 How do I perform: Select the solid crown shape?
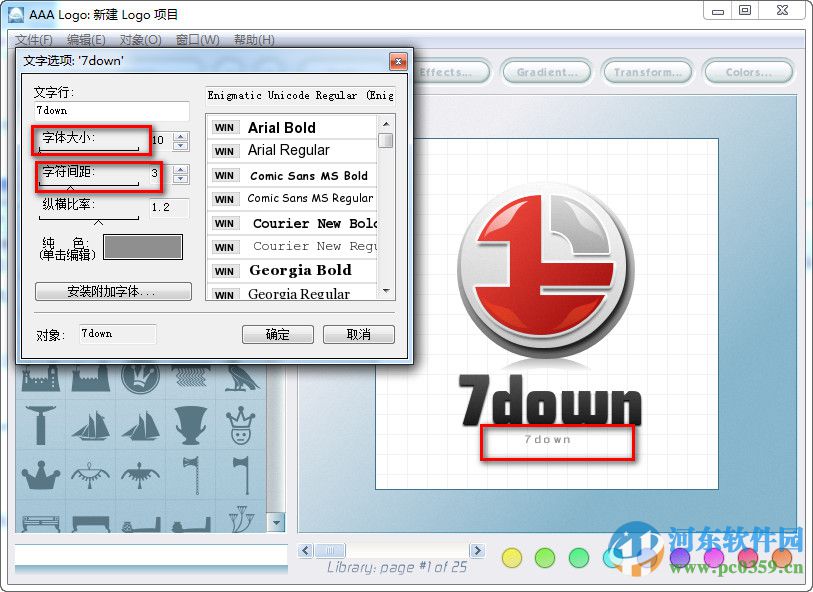[40, 475]
